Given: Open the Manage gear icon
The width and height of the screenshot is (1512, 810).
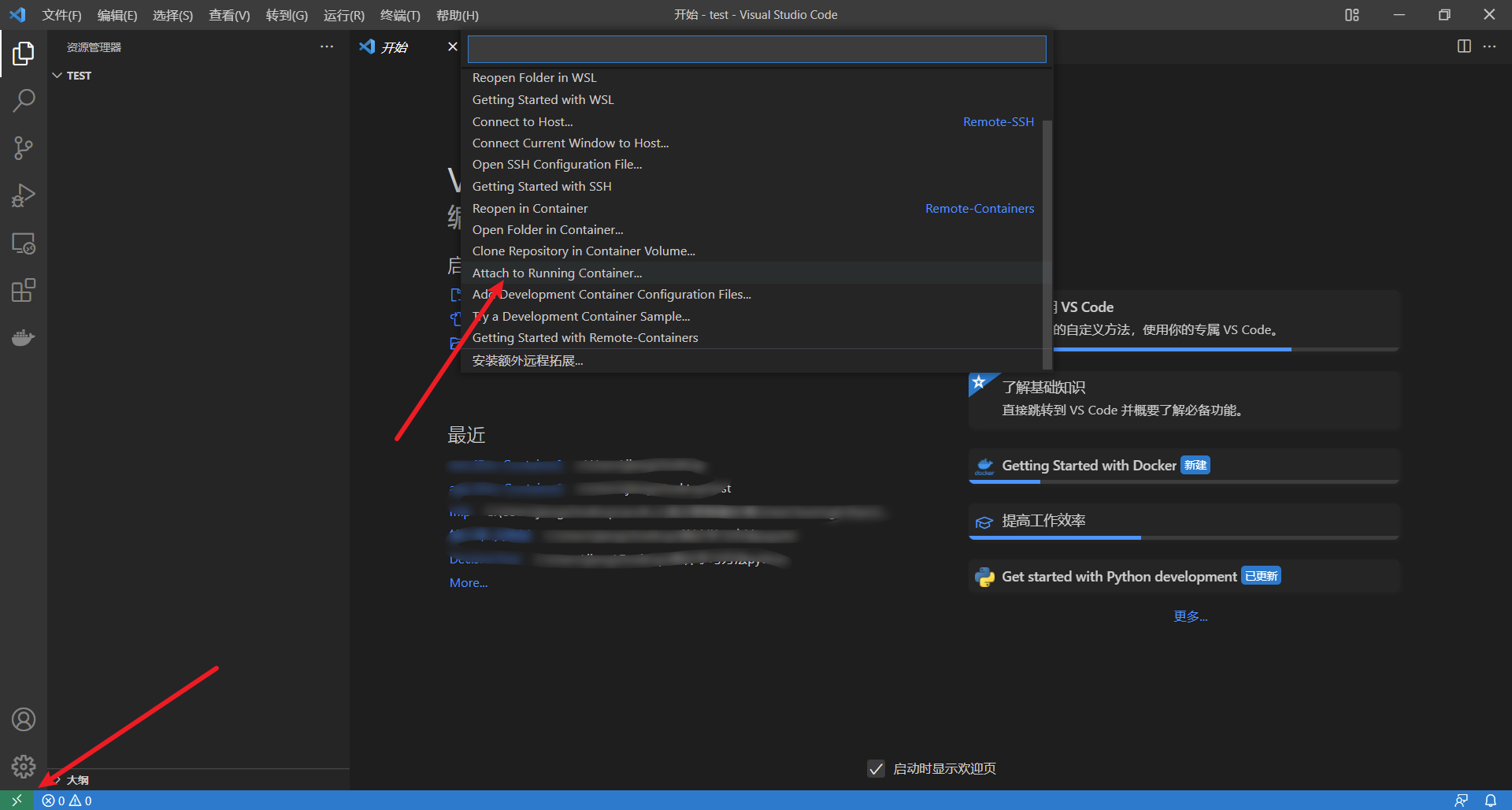Looking at the screenshot, I should coord(24,767).
